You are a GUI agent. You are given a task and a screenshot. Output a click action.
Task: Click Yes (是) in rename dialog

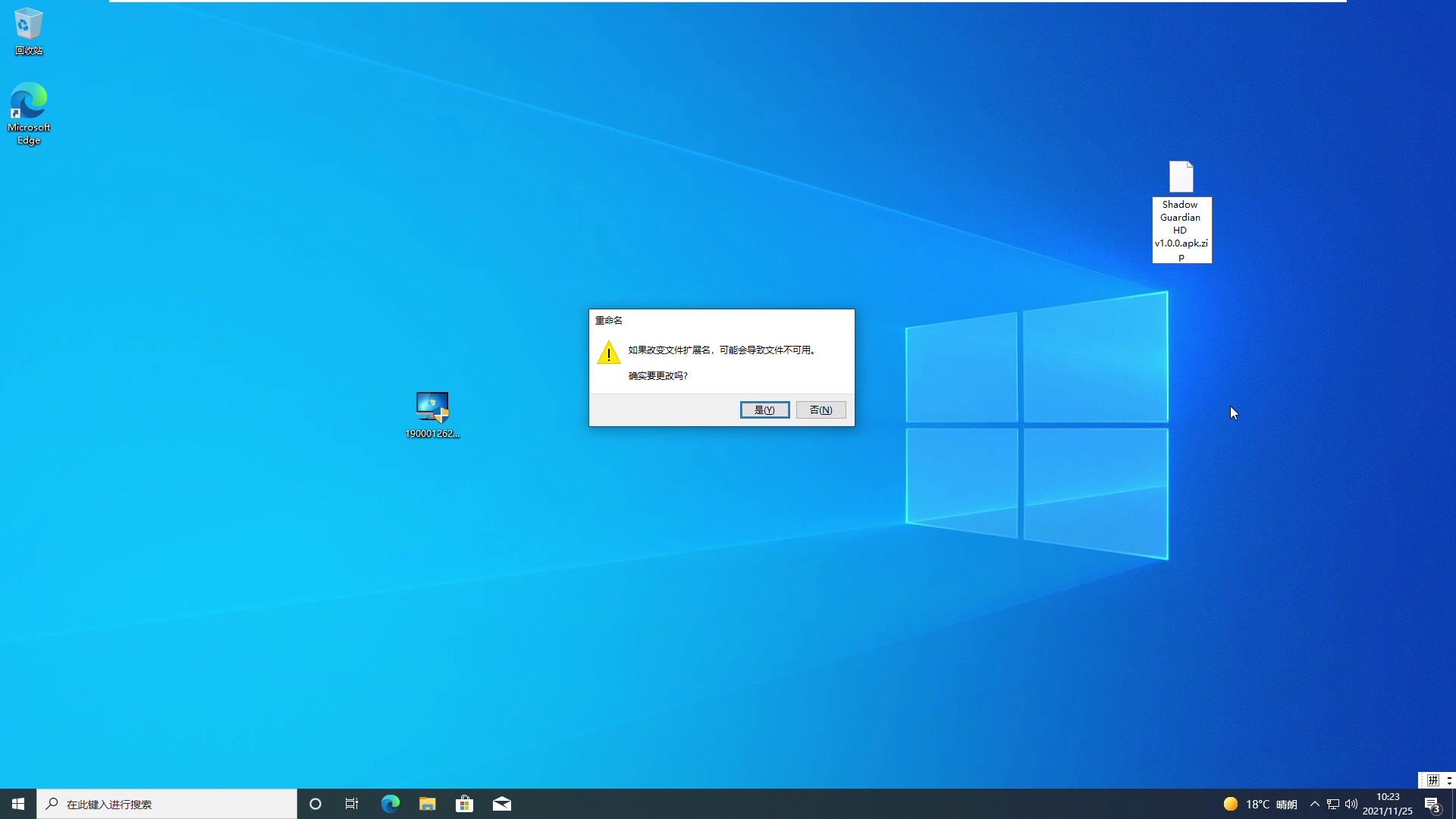pyautogui.click(x=764, y=409)
